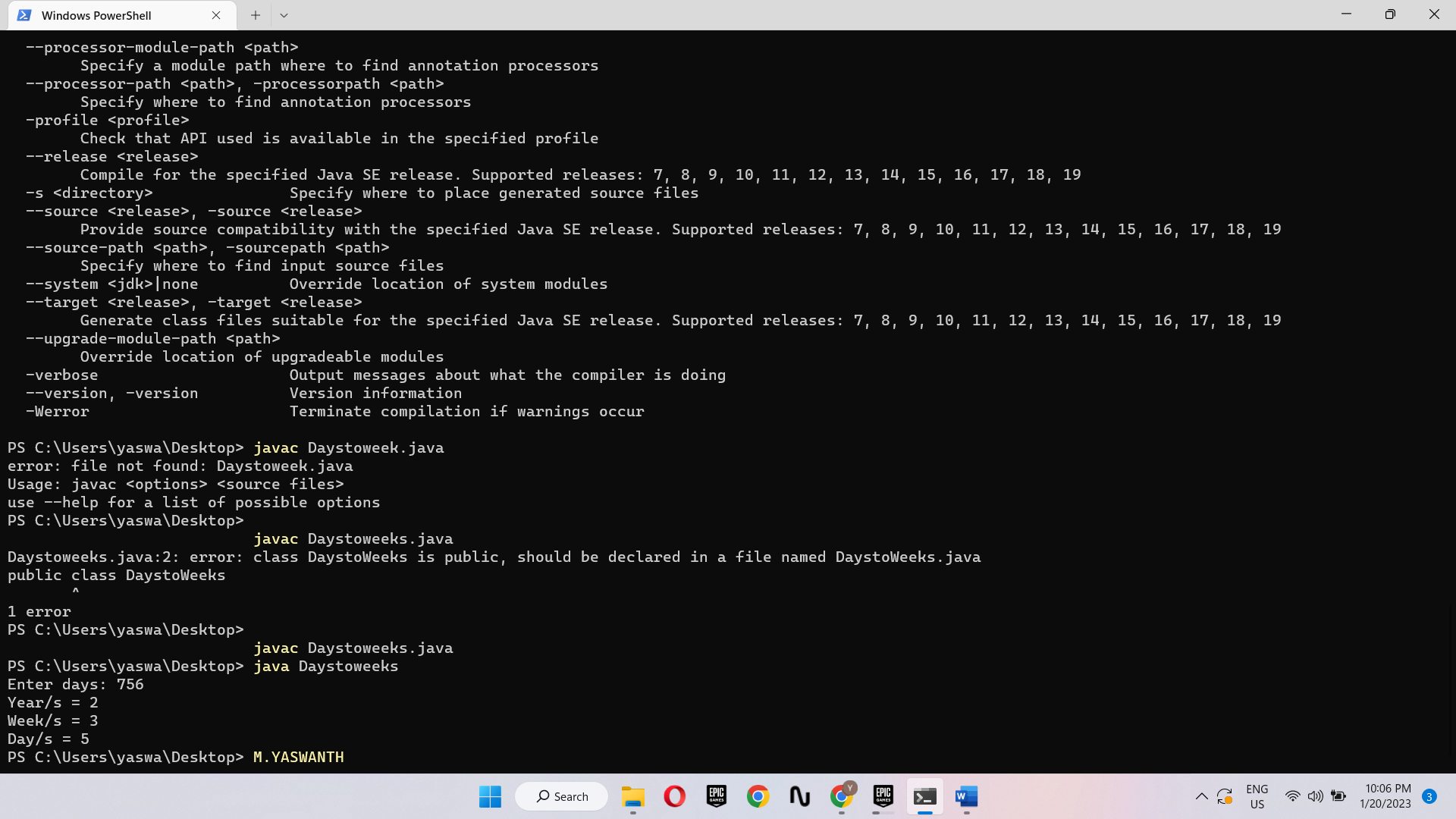Click the update sync icon with orange dot

(1225, 796)
